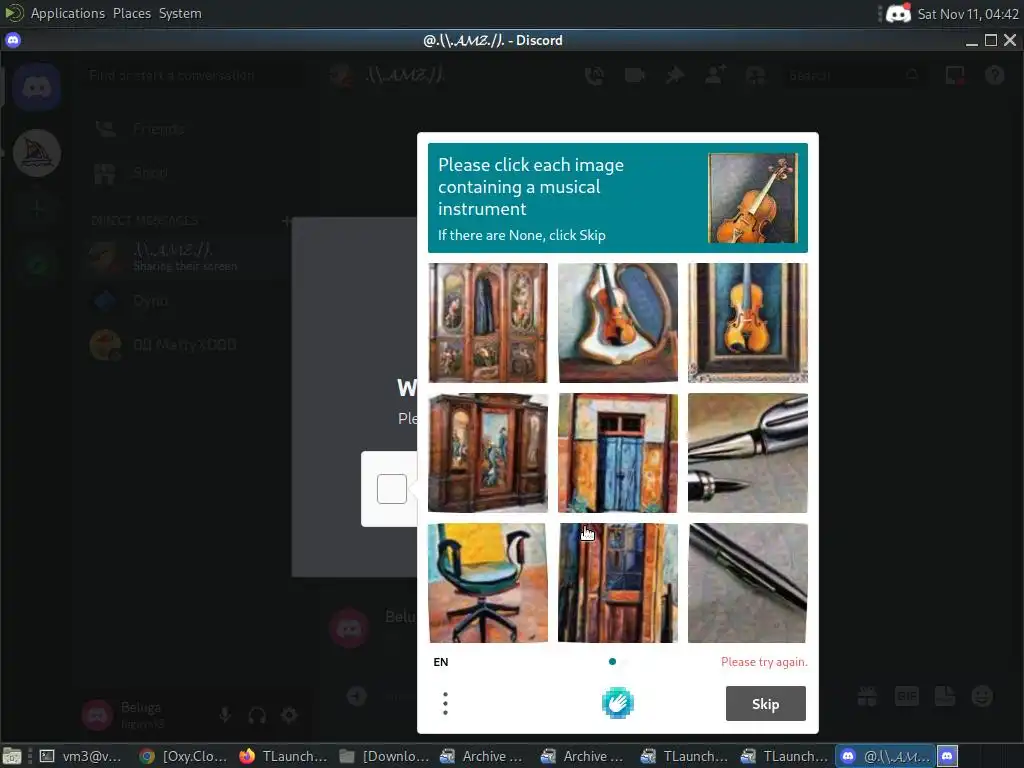
Task: Open the emoji picker icon
Action: (x=982, y=696)
